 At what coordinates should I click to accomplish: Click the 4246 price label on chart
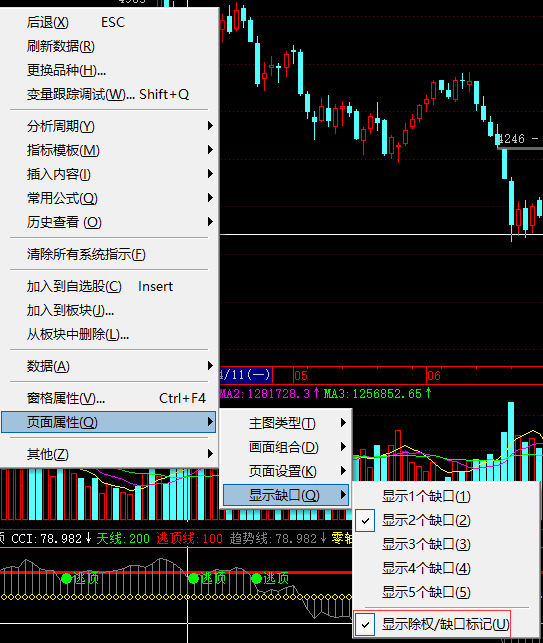511,139
